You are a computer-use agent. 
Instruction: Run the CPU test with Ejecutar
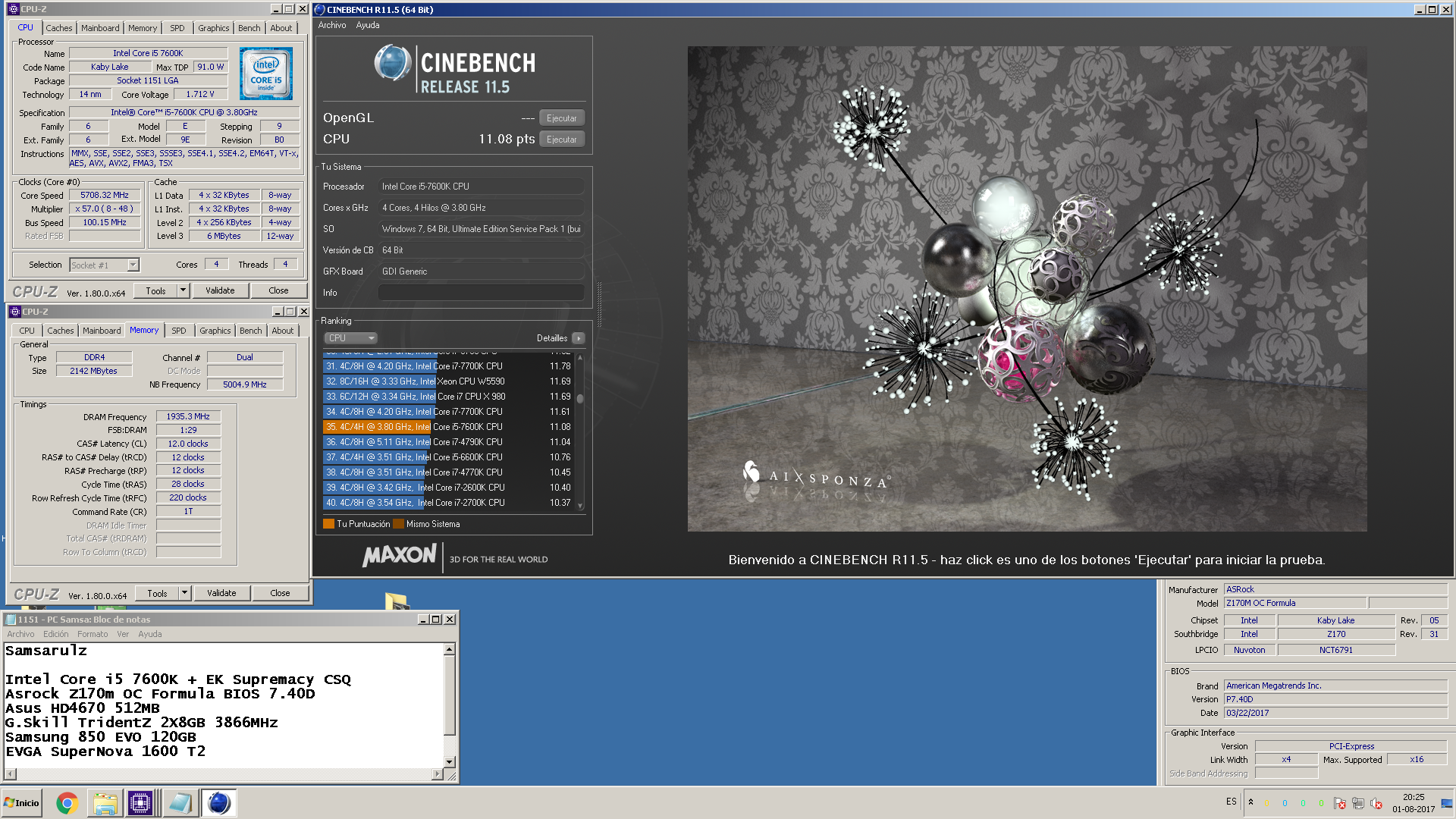pos(562,139)
